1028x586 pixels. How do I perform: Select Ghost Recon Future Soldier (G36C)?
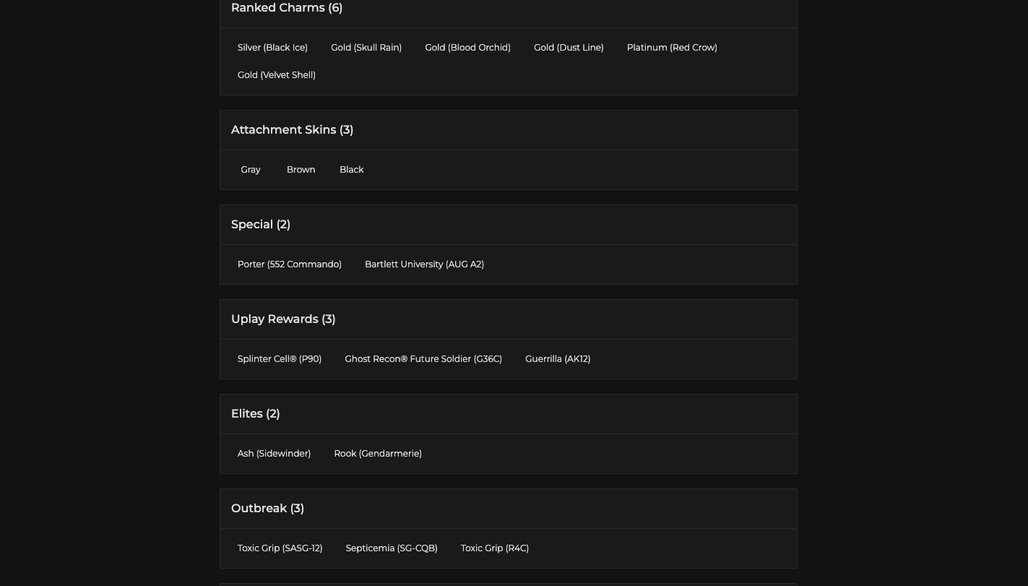tap(423, 359)
